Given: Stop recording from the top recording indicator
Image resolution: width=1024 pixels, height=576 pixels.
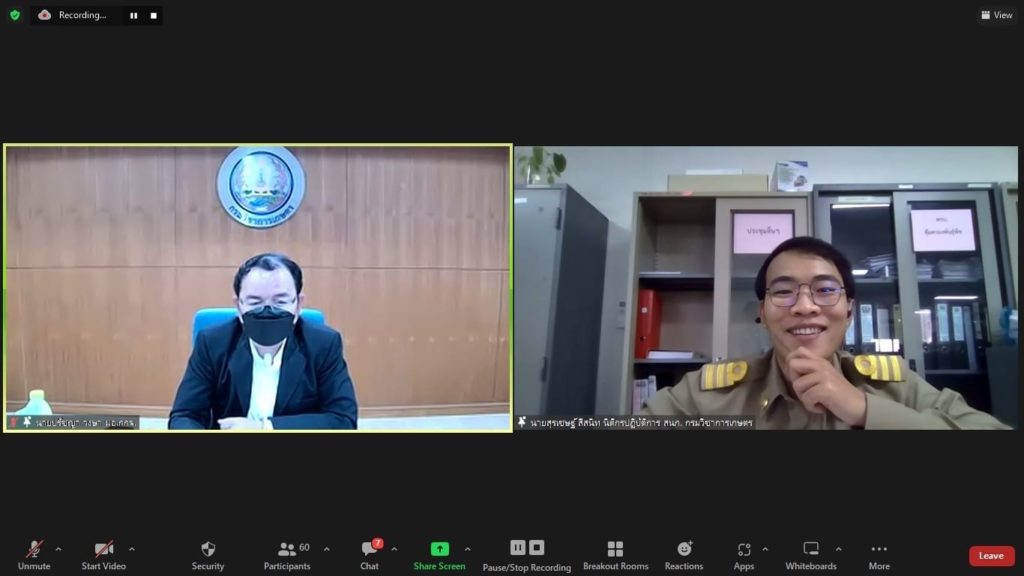Looking at the screenshot, I should [153, 15].
